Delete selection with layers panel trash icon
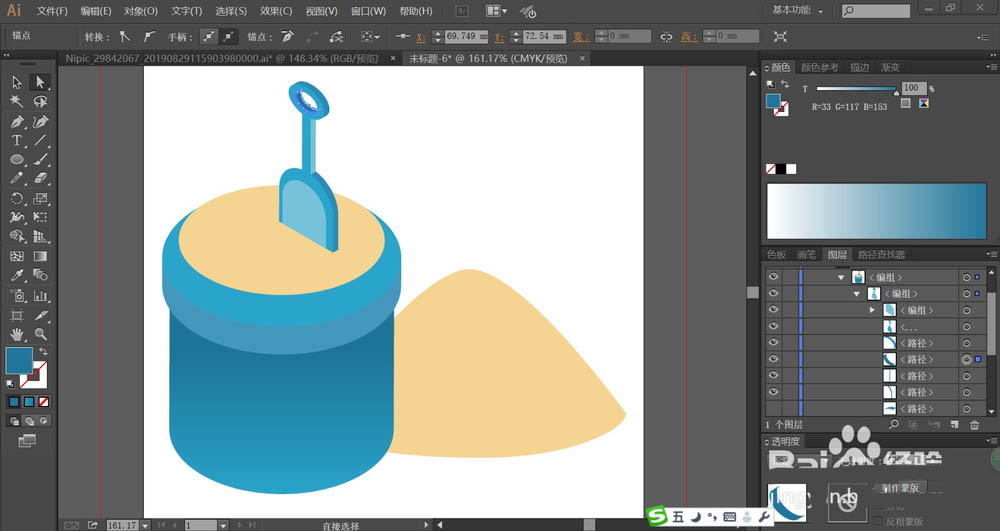This screenshot has height=531, width=1000. coord(974,425)
